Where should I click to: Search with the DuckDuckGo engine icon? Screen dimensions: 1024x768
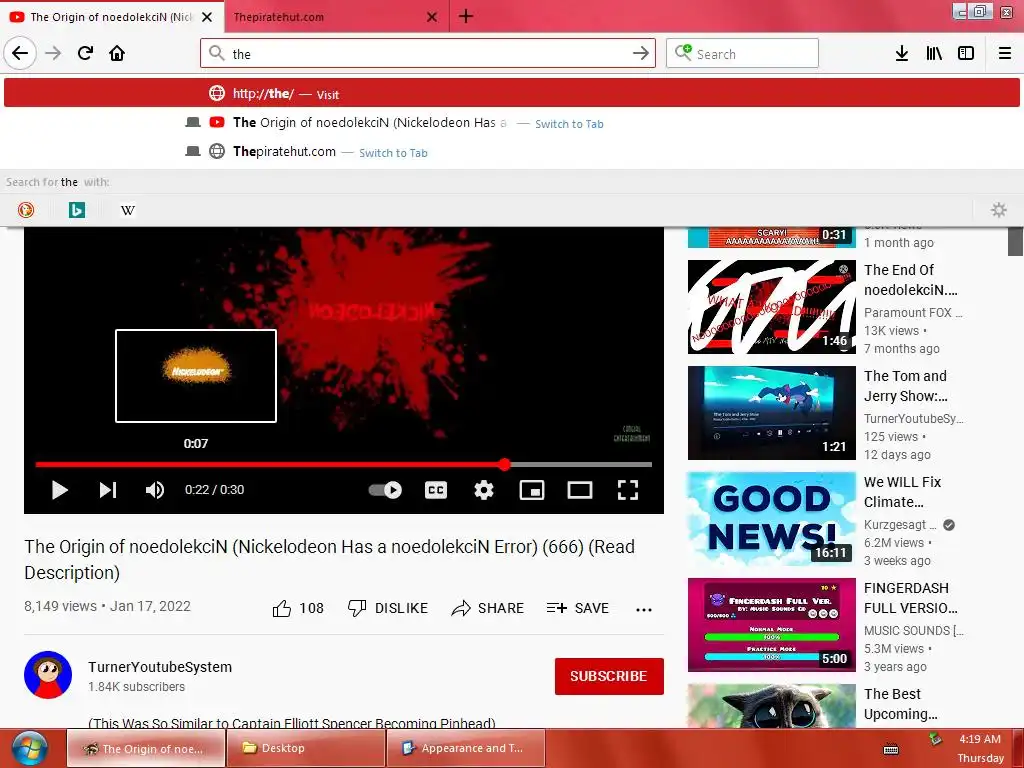click(x=26, y=210)
